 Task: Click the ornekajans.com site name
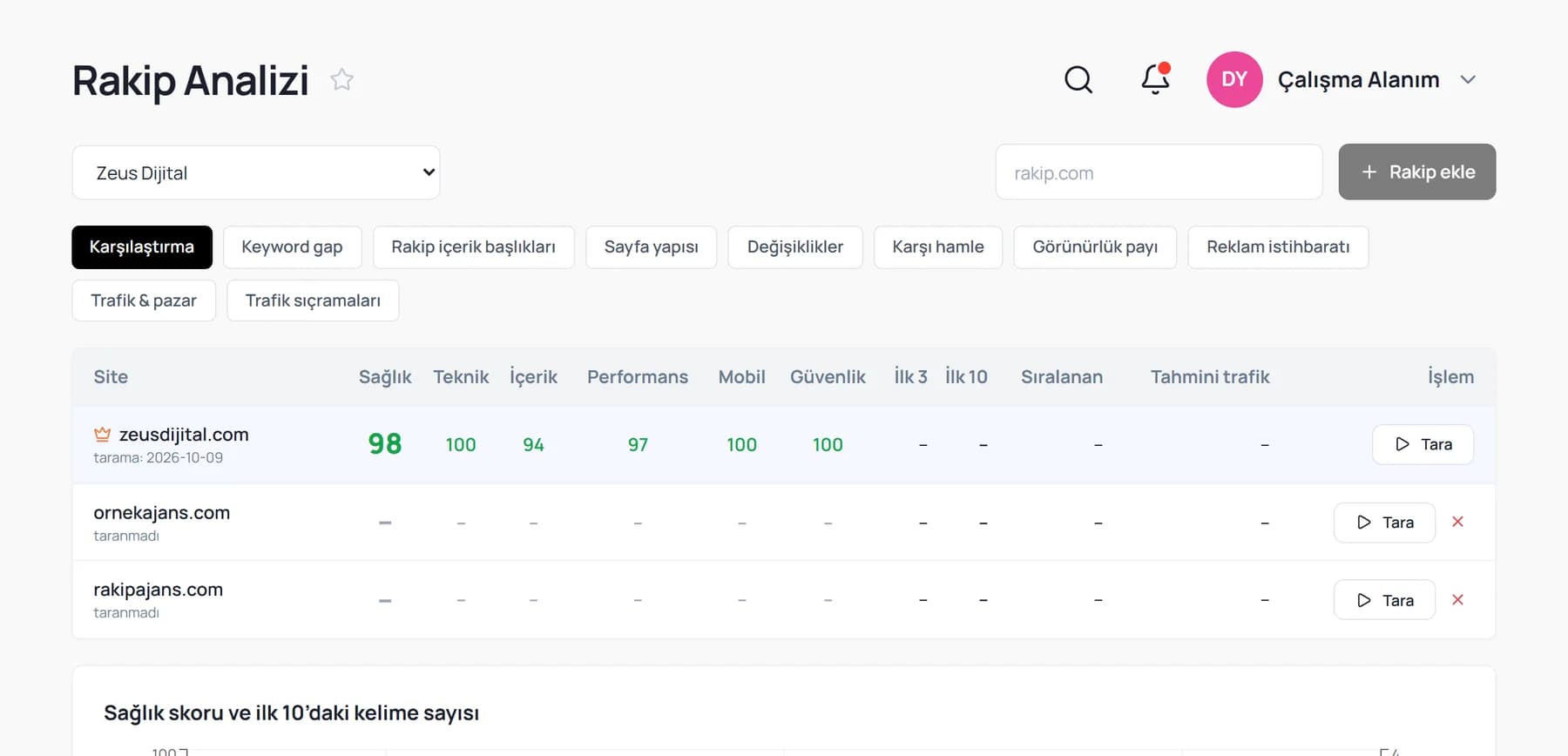(x=162, y=513)
